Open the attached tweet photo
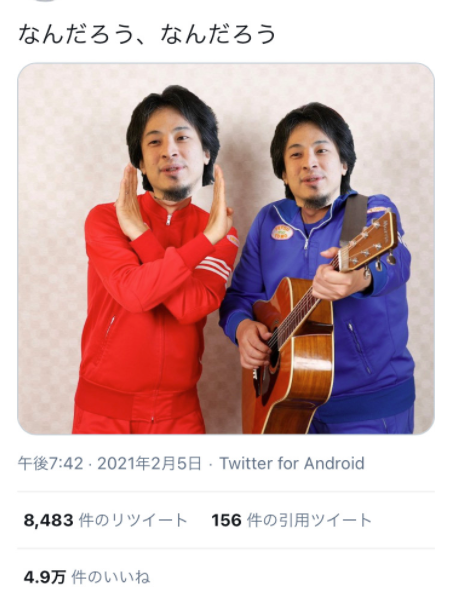Screen dimensions: 451x590 point(226,248)
